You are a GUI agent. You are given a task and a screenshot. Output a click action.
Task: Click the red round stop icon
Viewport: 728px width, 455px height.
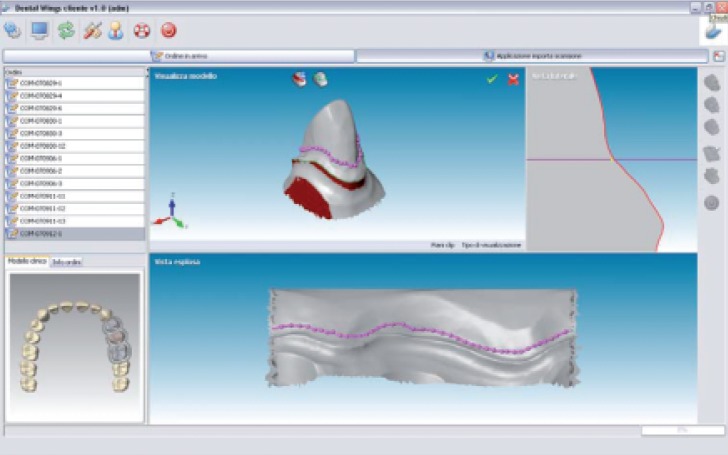168,30
